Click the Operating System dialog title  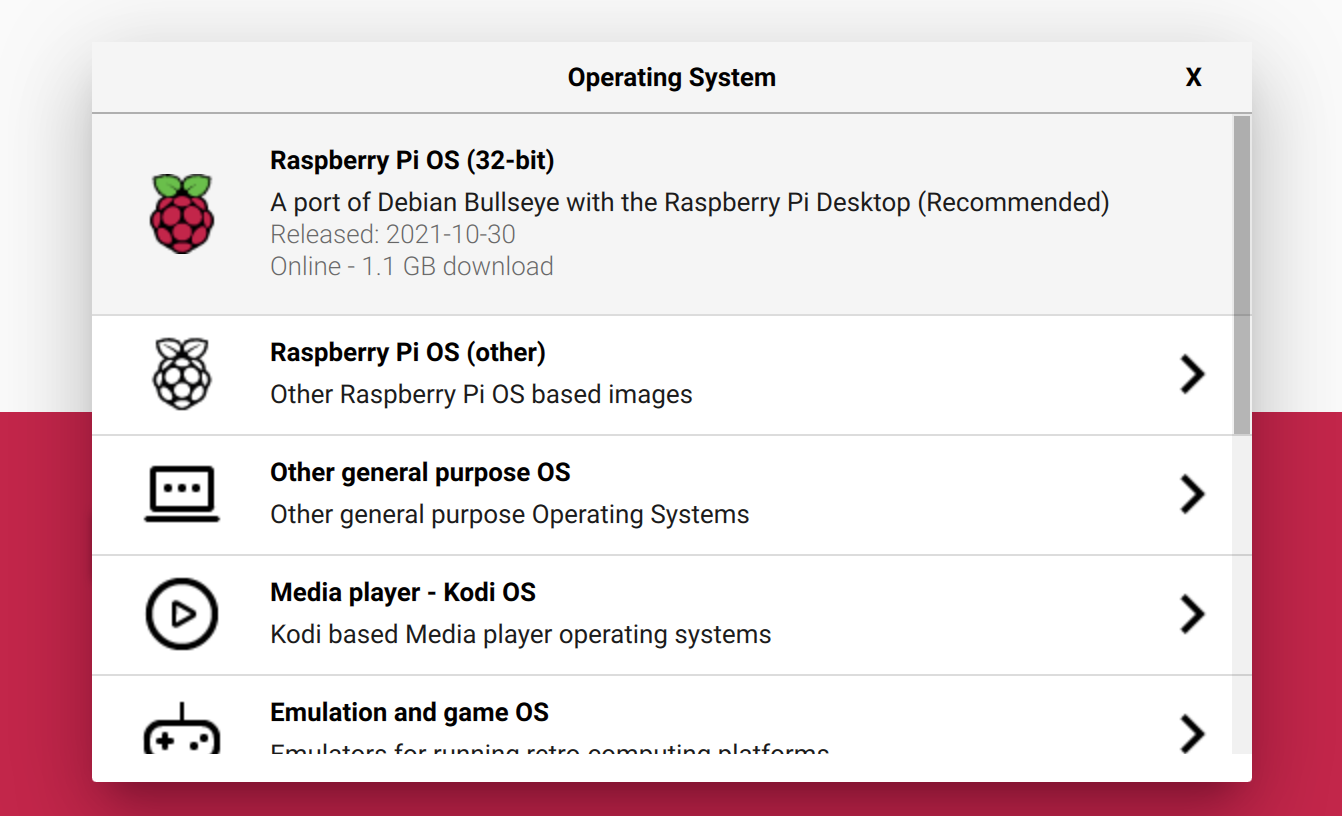point(671,78)
